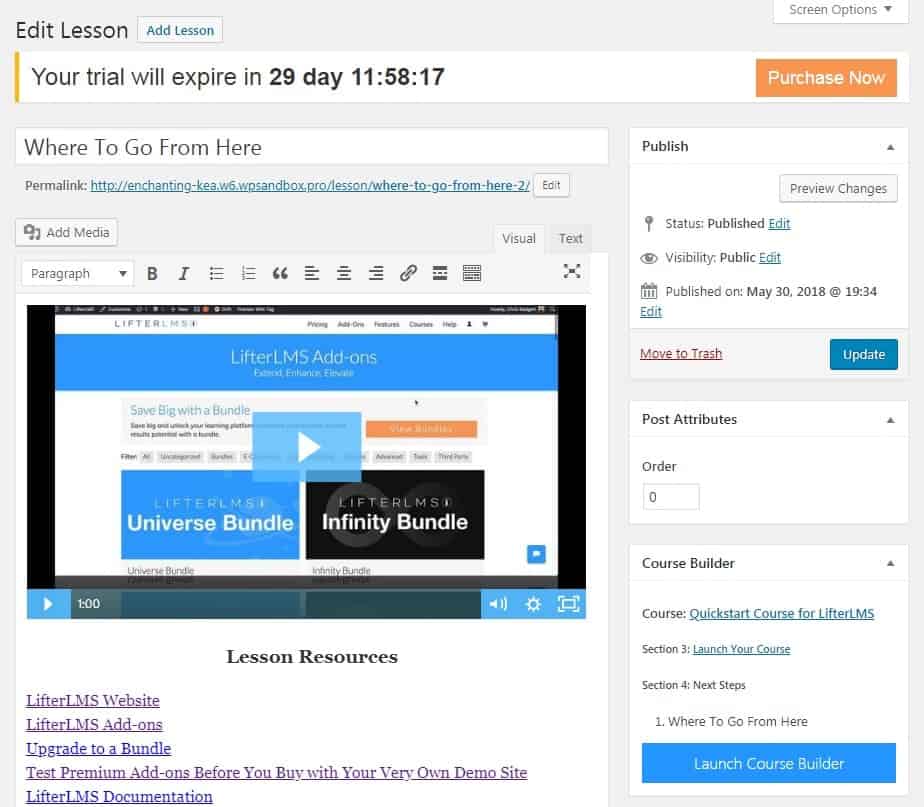
Task: Move lesson to Trash
Action: [681, 353]
